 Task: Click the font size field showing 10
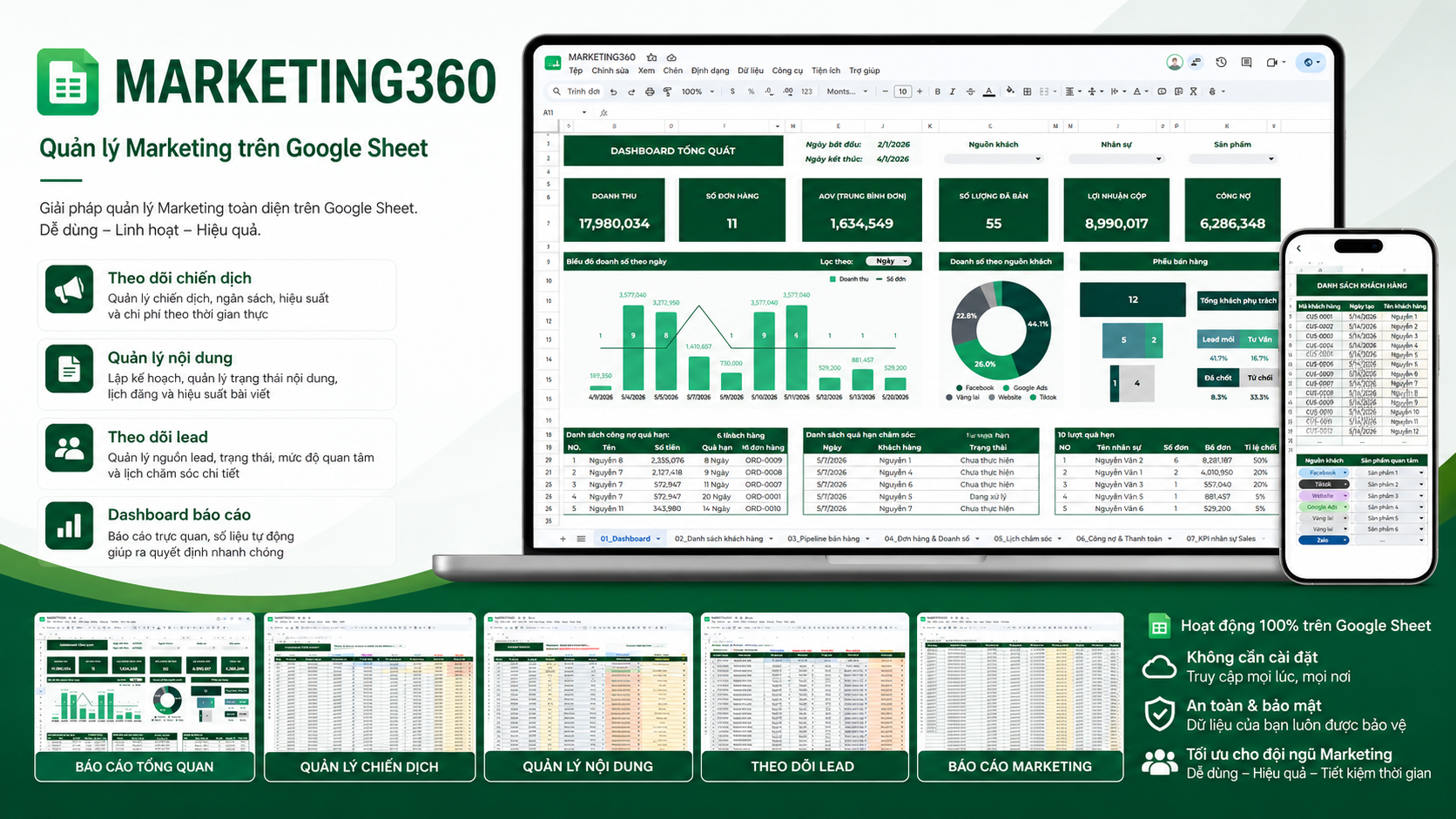click(x=902, y=91)
